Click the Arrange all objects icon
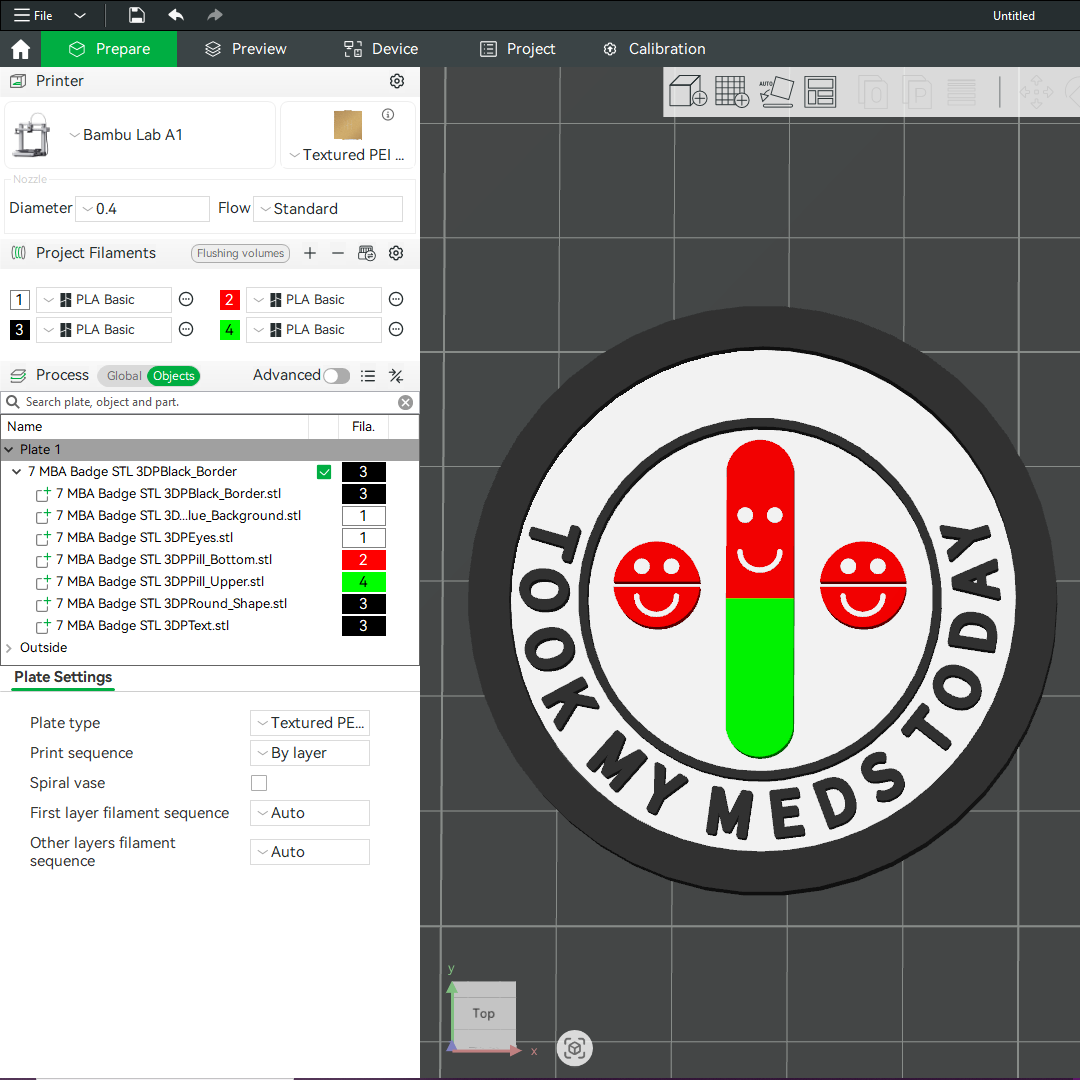This screenshot has height=1080, width=1080. [820, 92]
